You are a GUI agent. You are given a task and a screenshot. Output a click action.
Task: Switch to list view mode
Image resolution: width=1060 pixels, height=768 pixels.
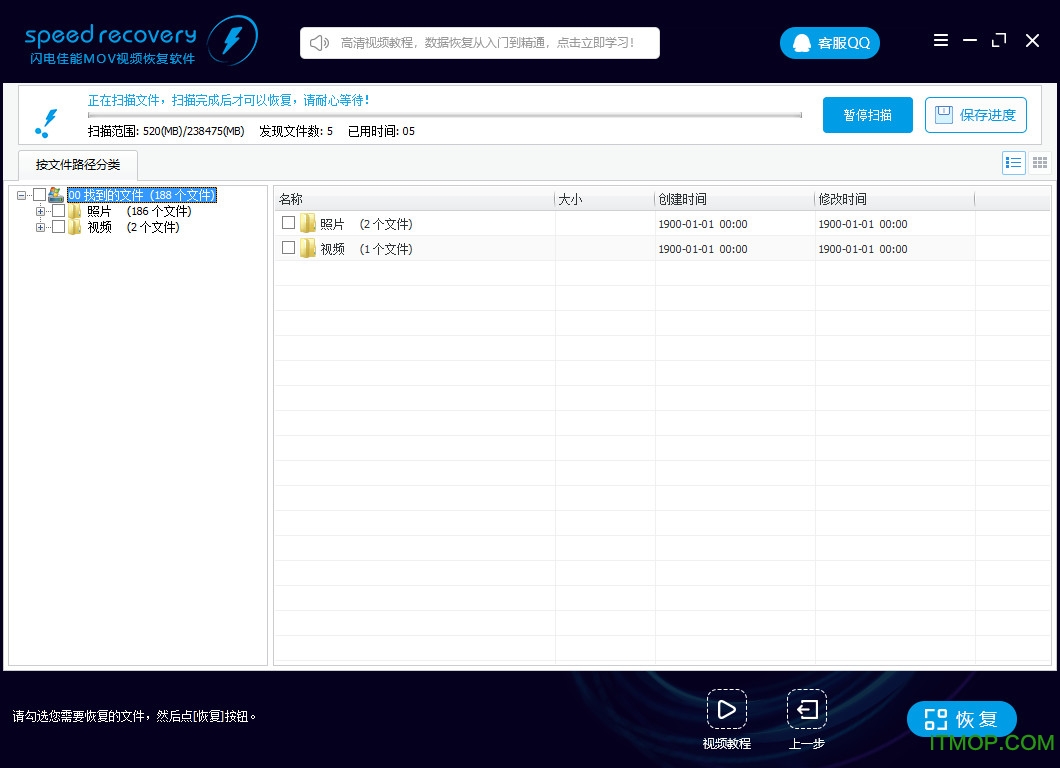[x=1013, y=163]
